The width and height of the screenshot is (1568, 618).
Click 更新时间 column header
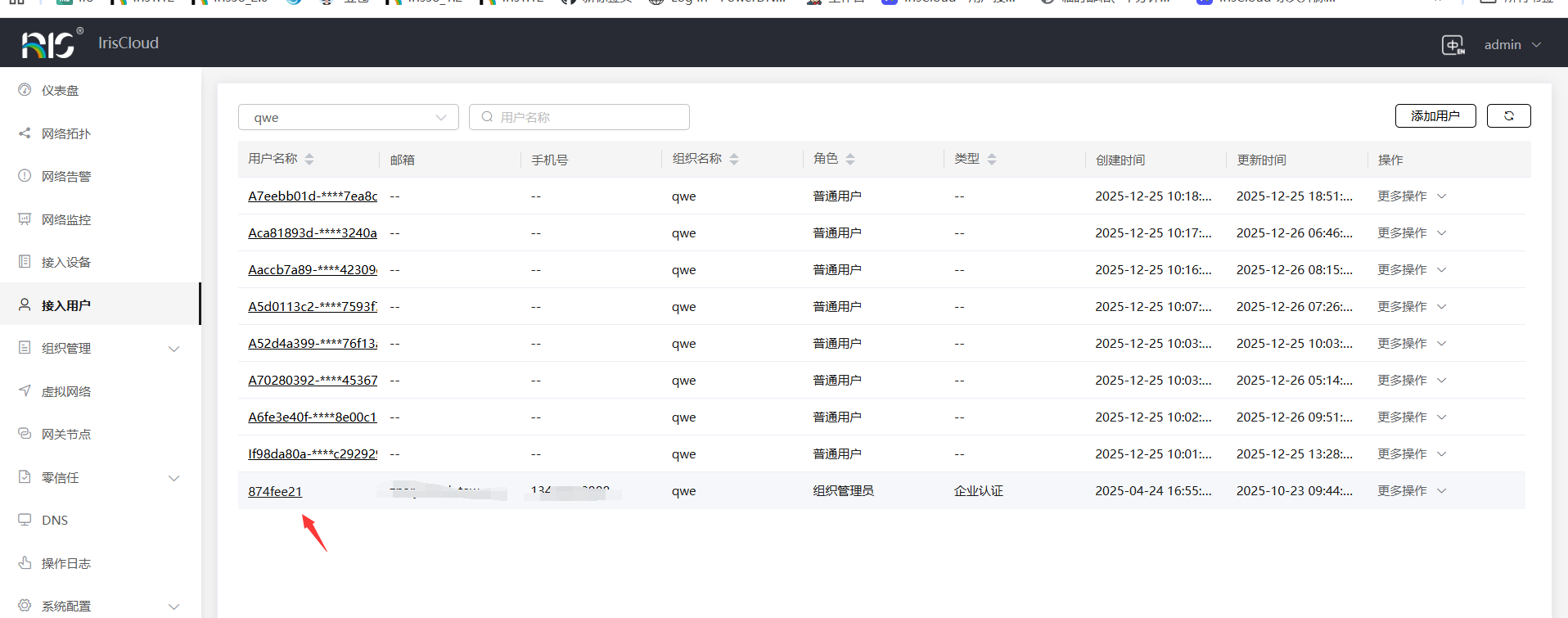pyautogui.click(x=1261, y=160)
